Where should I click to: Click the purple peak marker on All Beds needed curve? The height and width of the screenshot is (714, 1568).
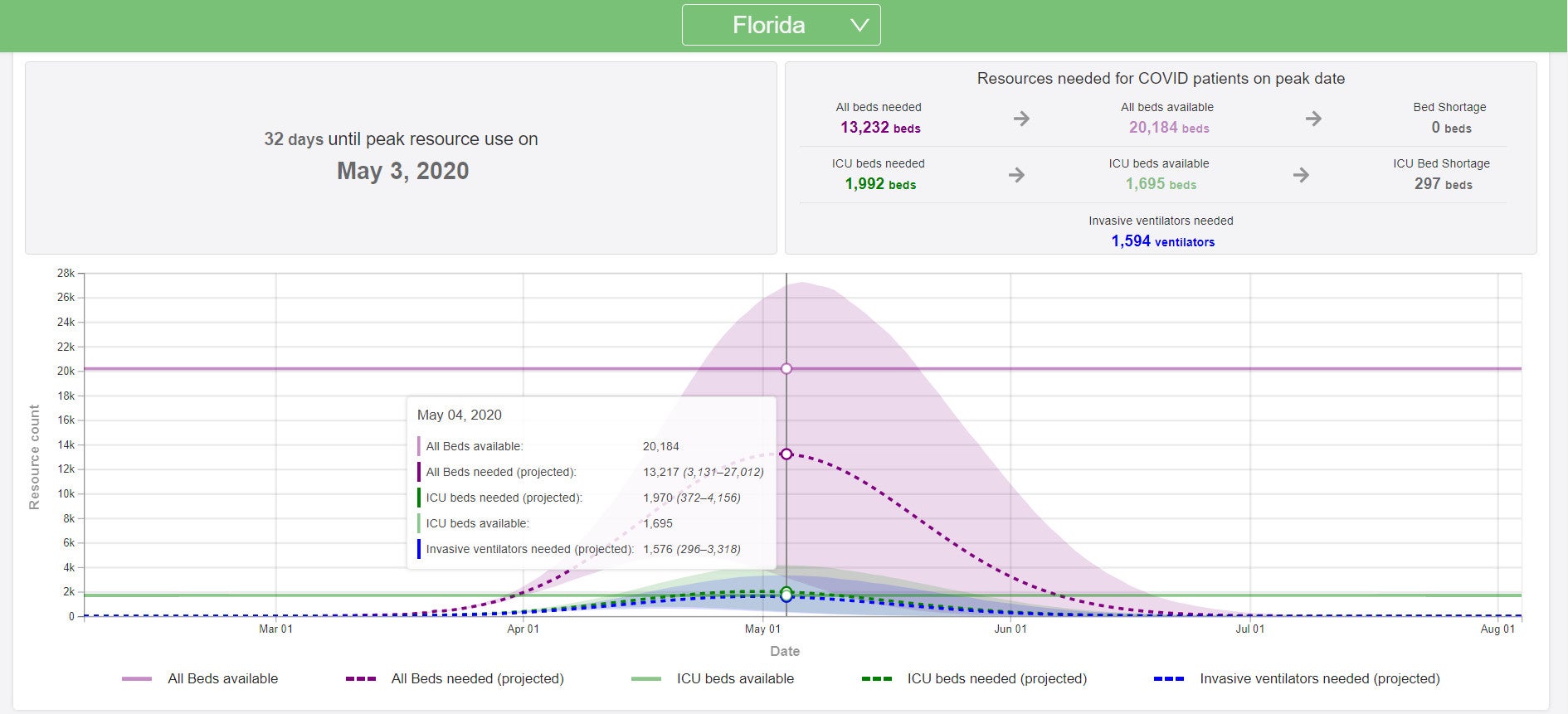click(786, 454)
